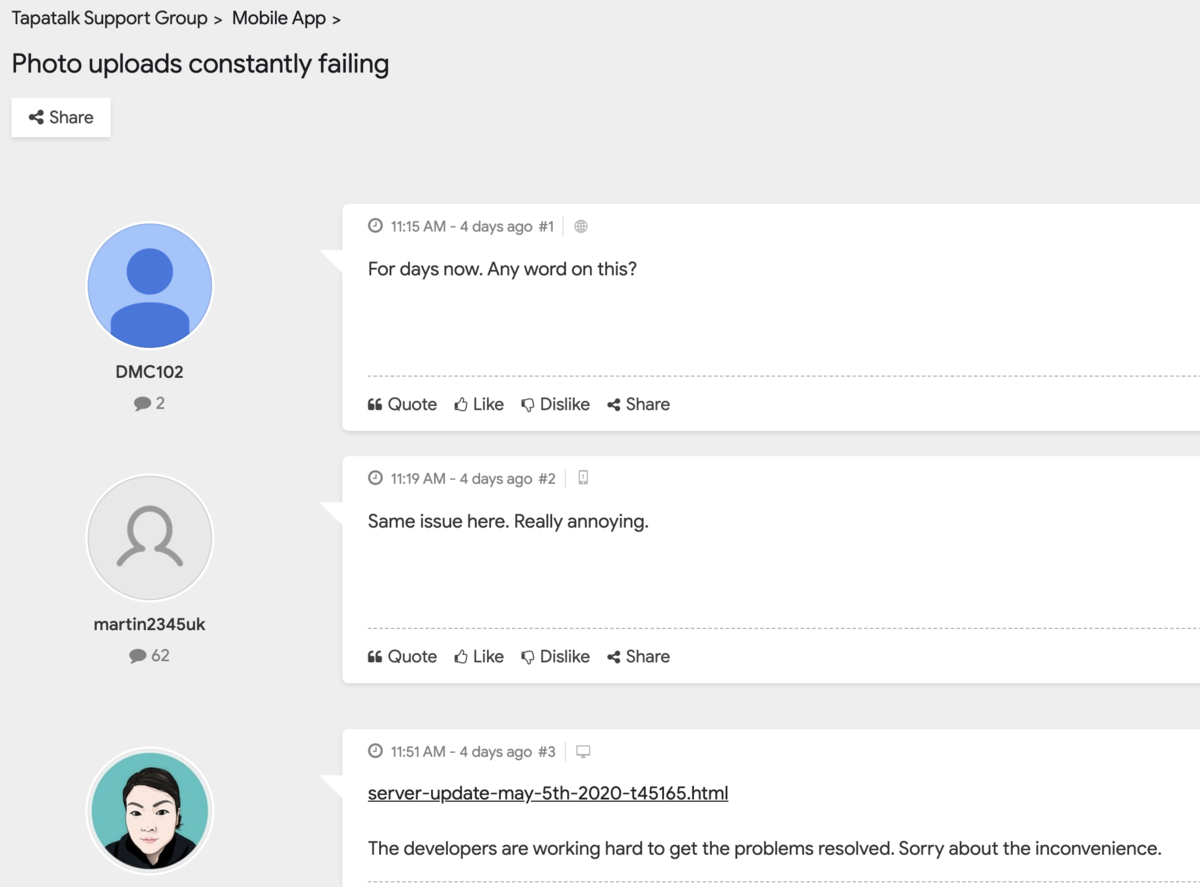Click the Share button below the thread title
This screenshot has width=1200, height=887.
tap(61, 117)
